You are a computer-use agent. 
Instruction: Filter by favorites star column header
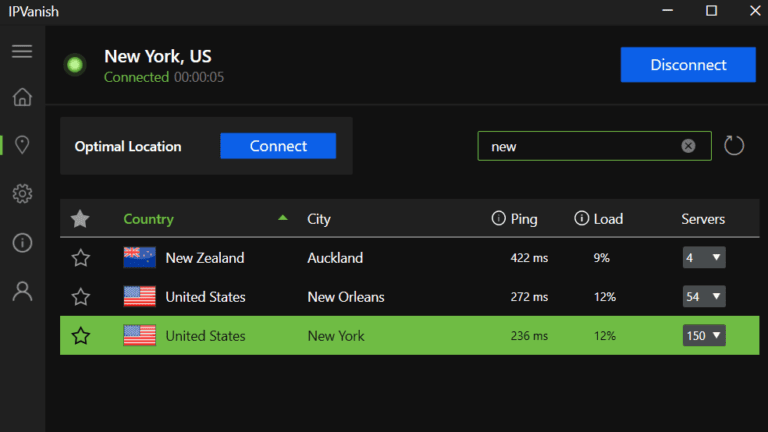pyautogui.click(x=81, y=219)
